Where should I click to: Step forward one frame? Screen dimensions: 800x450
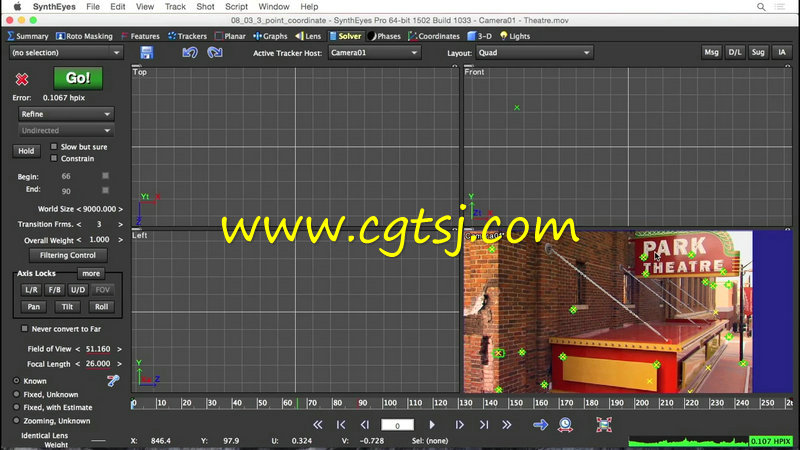pos(459,424)
